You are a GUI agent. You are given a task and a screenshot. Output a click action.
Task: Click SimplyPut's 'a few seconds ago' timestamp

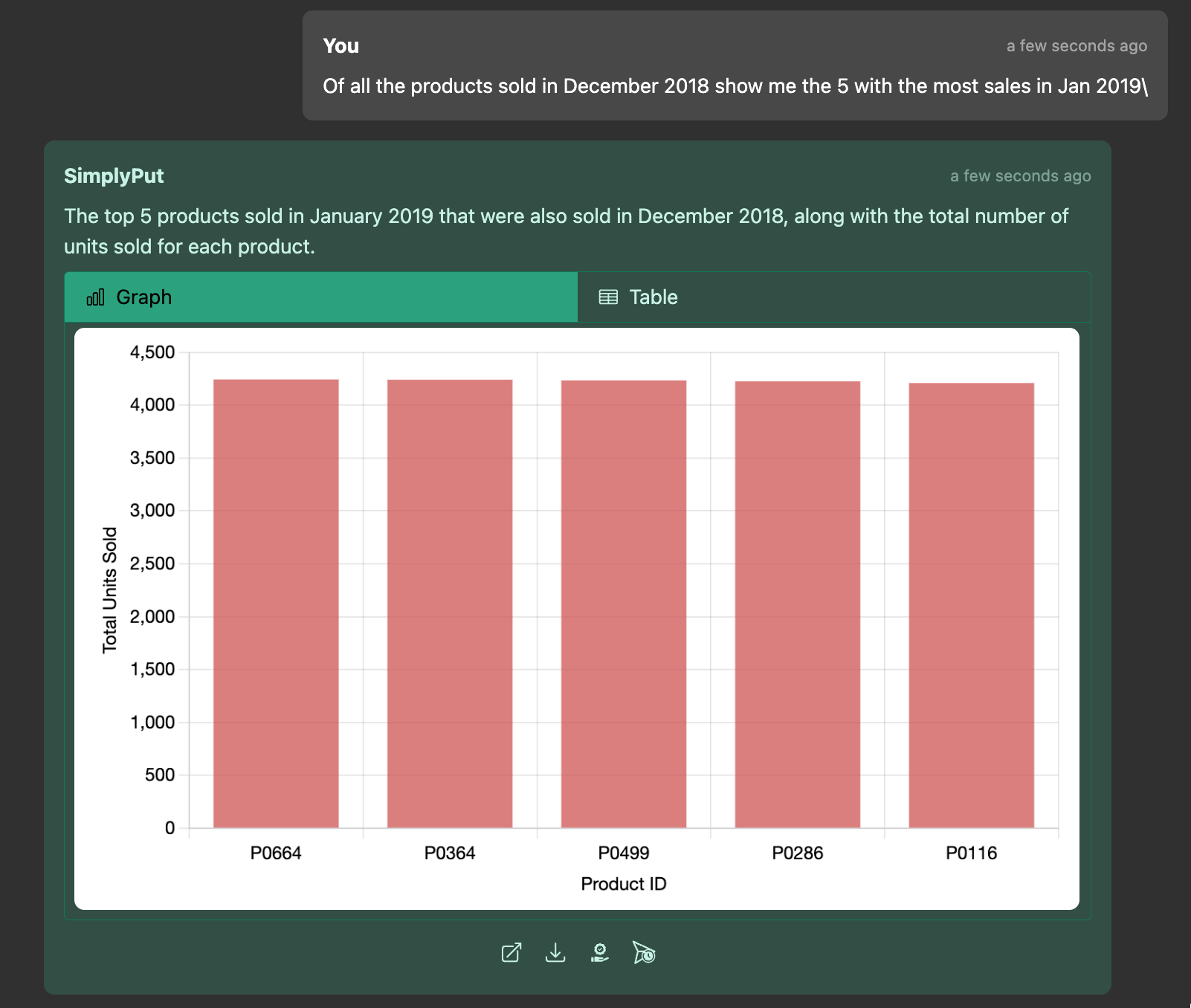tap(1021, 176)
